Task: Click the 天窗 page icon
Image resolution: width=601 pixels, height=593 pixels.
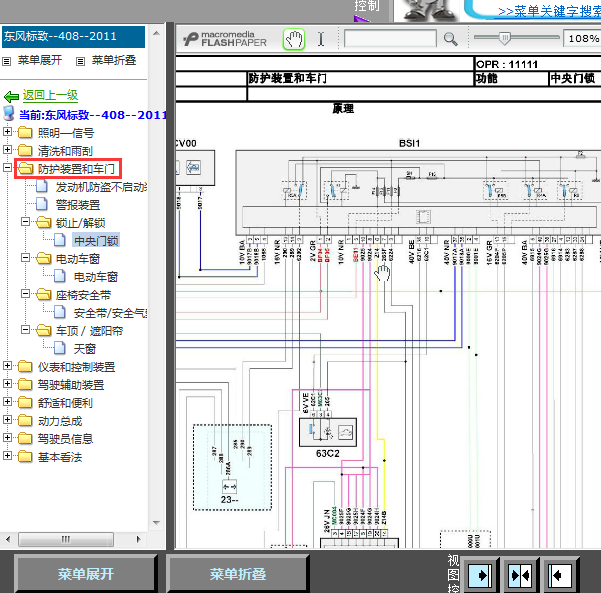Action: point(60,348)
